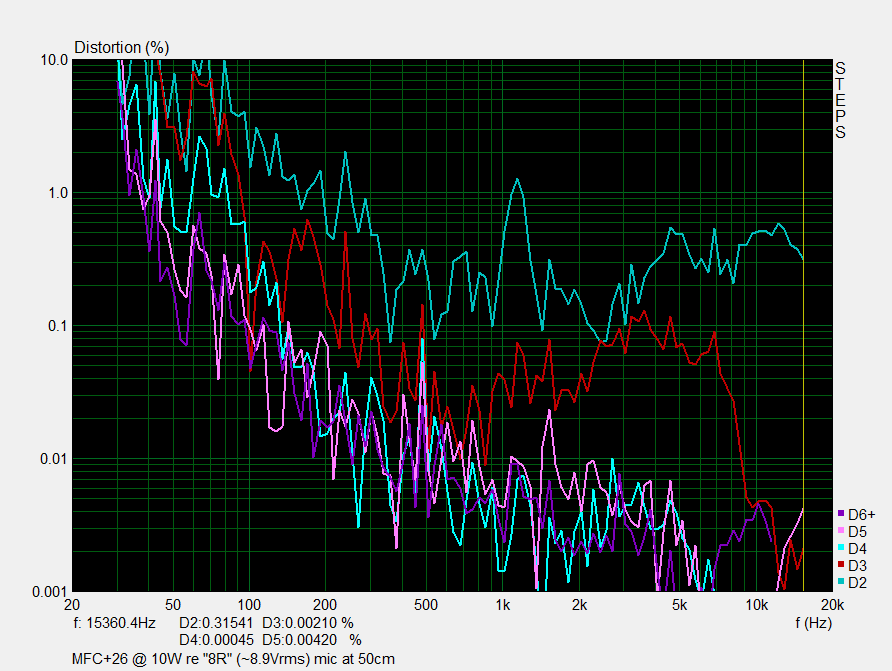Click the yellow cursor line at 15 kHz

coord(803,325)
